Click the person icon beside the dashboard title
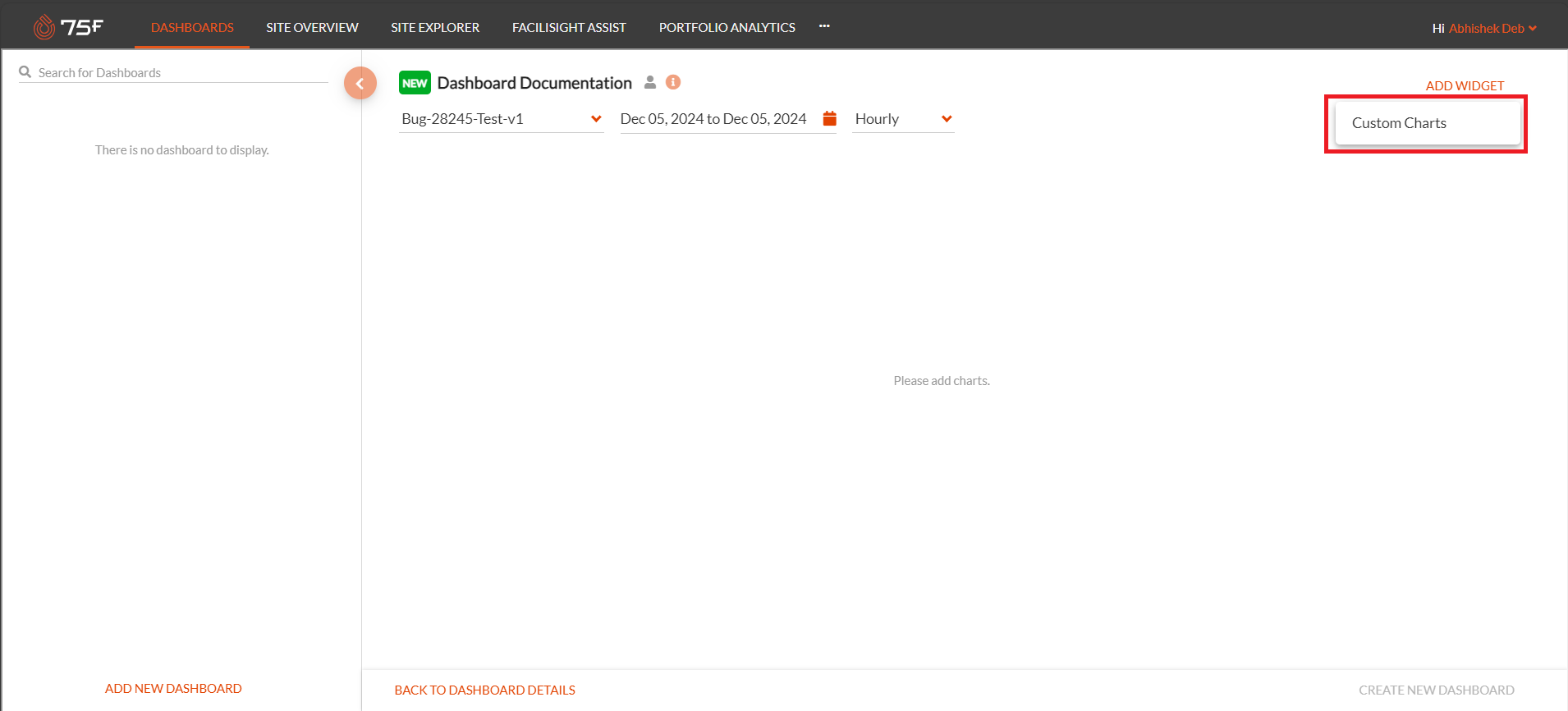The height and width of the screenshot is (711, 1568). pyautogui.click(x=650, y=82)
